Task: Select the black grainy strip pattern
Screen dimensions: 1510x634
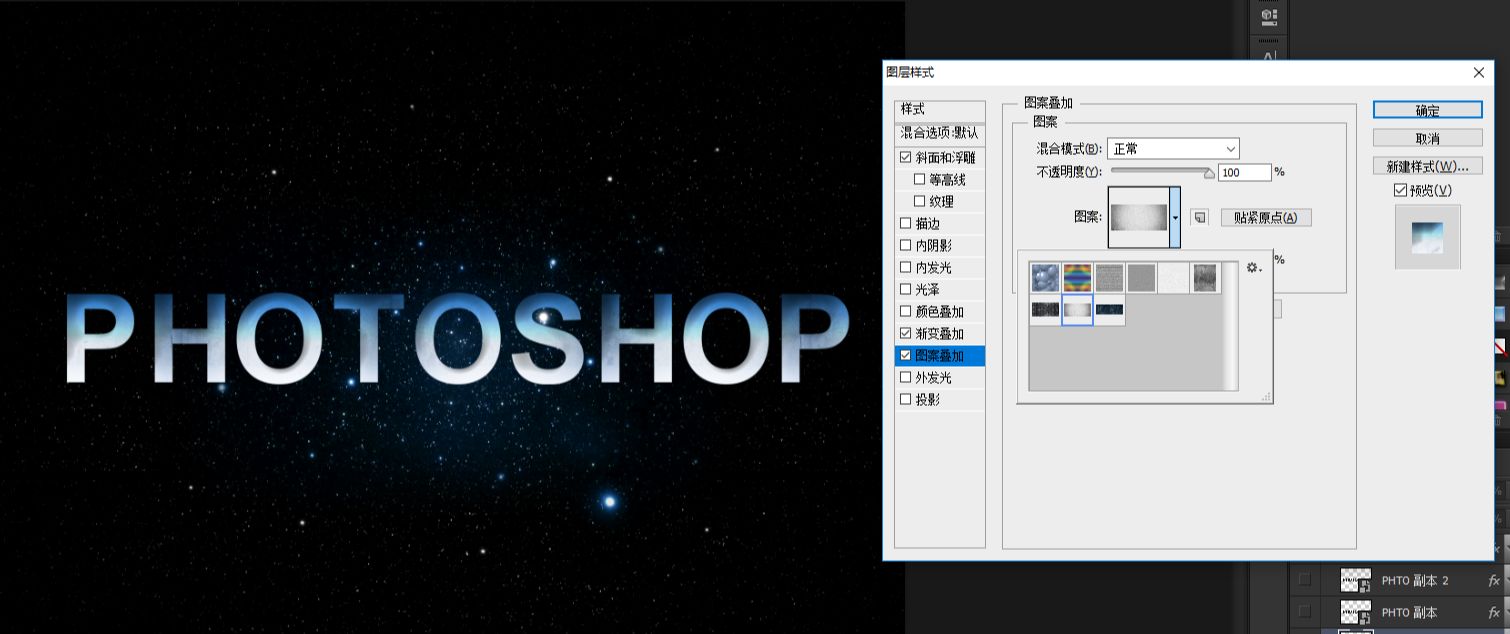Action: click(x=1046, y=310)
